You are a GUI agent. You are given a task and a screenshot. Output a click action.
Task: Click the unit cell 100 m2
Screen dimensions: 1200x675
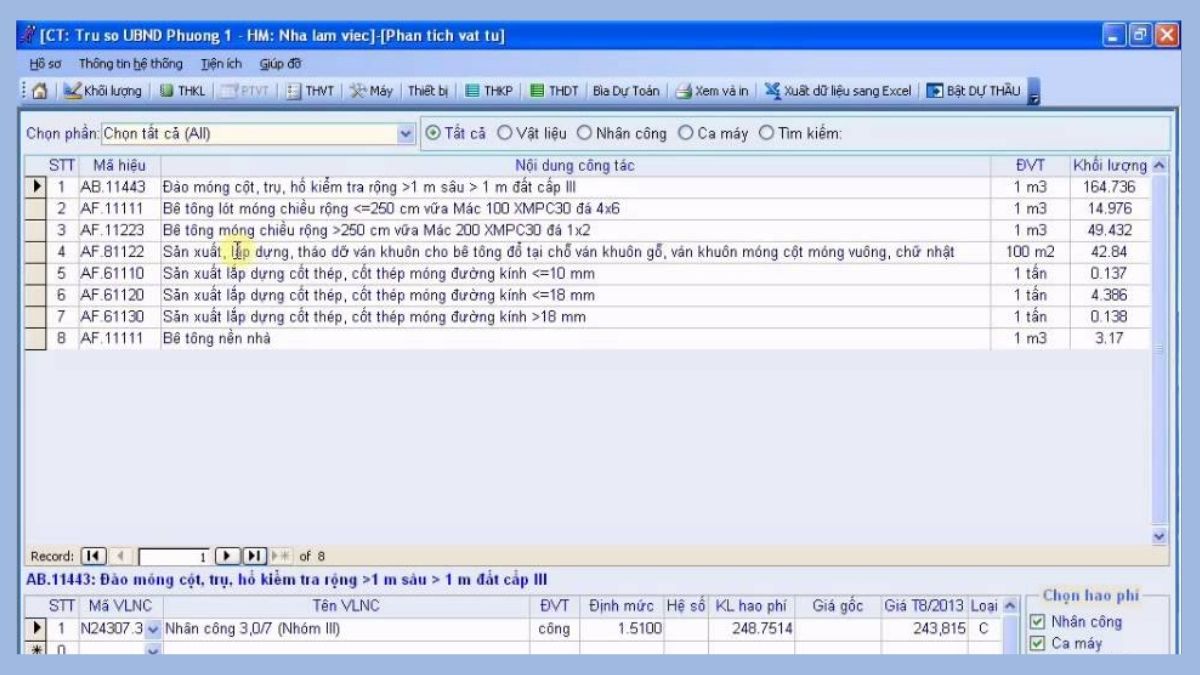tap(1030, 252)
